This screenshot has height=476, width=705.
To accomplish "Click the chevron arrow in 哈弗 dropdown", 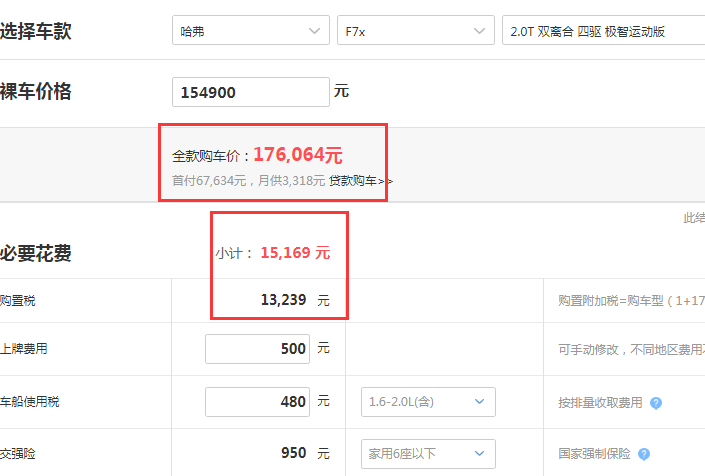I will pos(314,31).
